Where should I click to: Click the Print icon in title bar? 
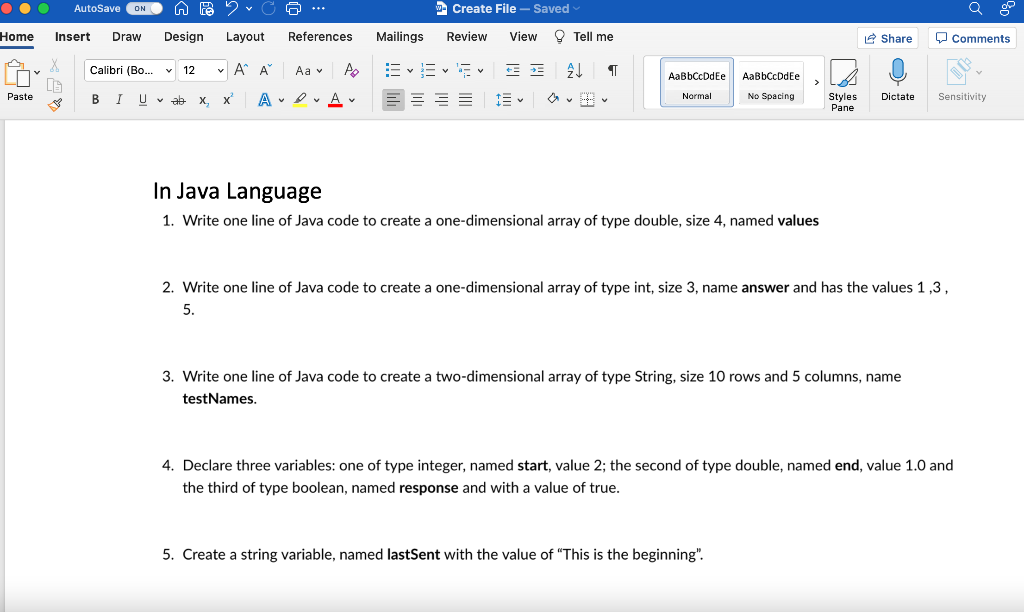click(294, 9)
